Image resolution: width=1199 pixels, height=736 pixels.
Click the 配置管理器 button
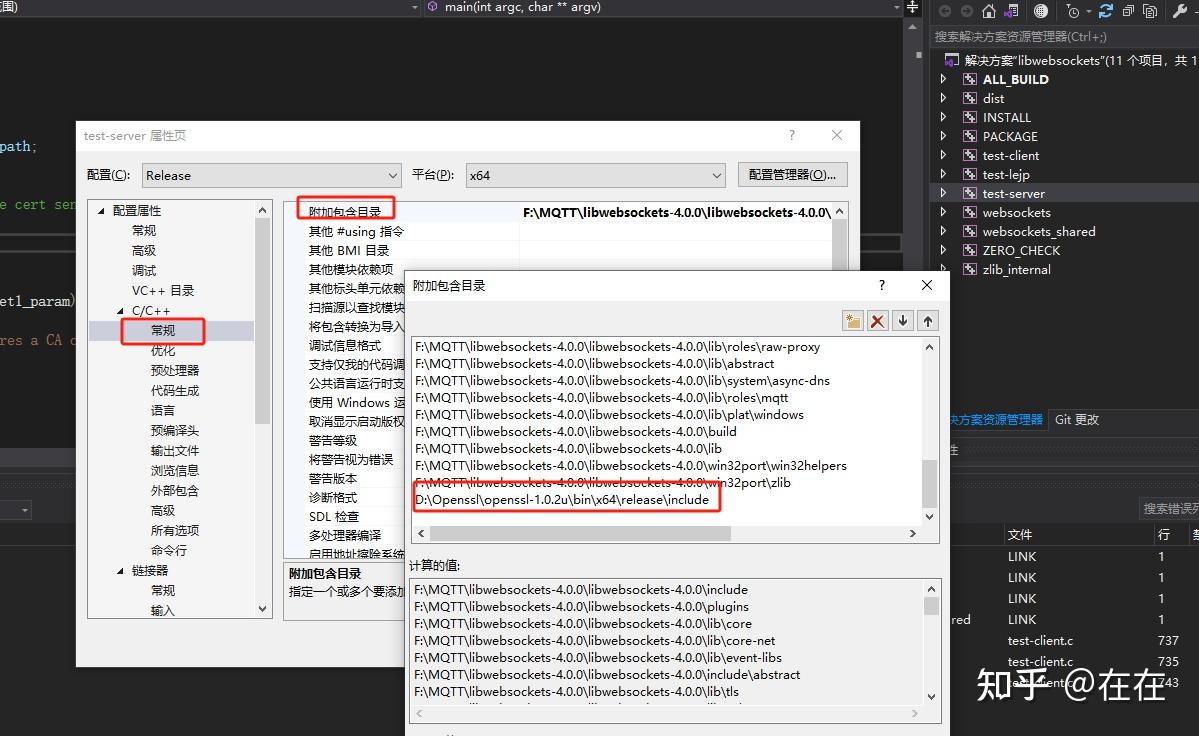(792, 174)
